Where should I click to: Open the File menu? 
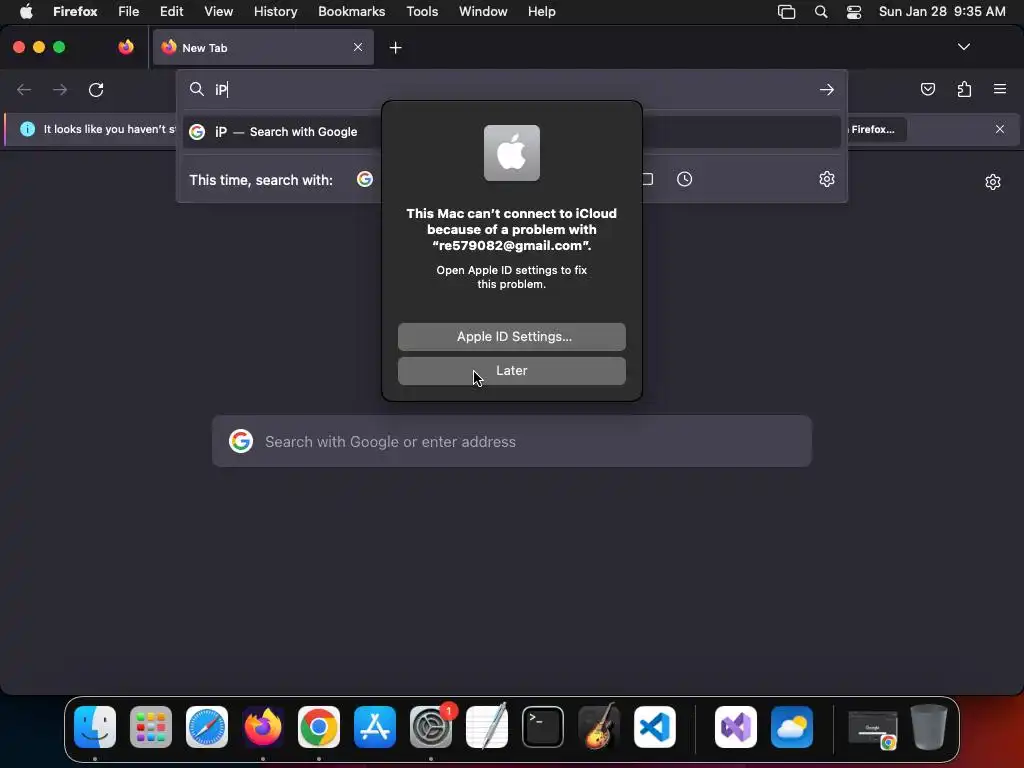[128, 12]
